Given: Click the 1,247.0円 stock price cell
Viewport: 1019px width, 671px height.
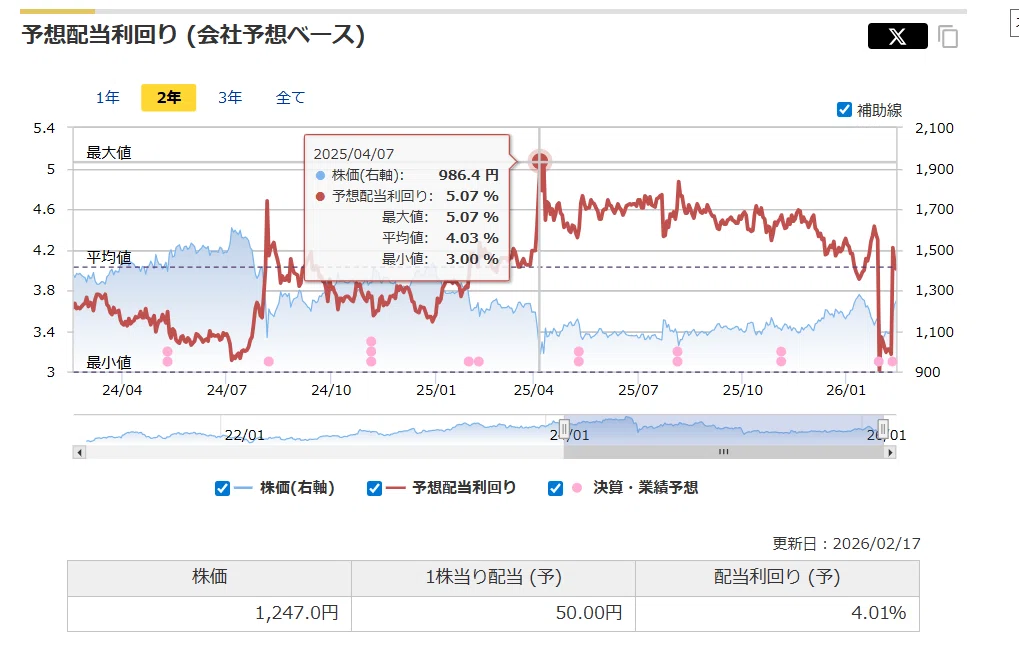Looking at the screenshot, I should [209, 613].
